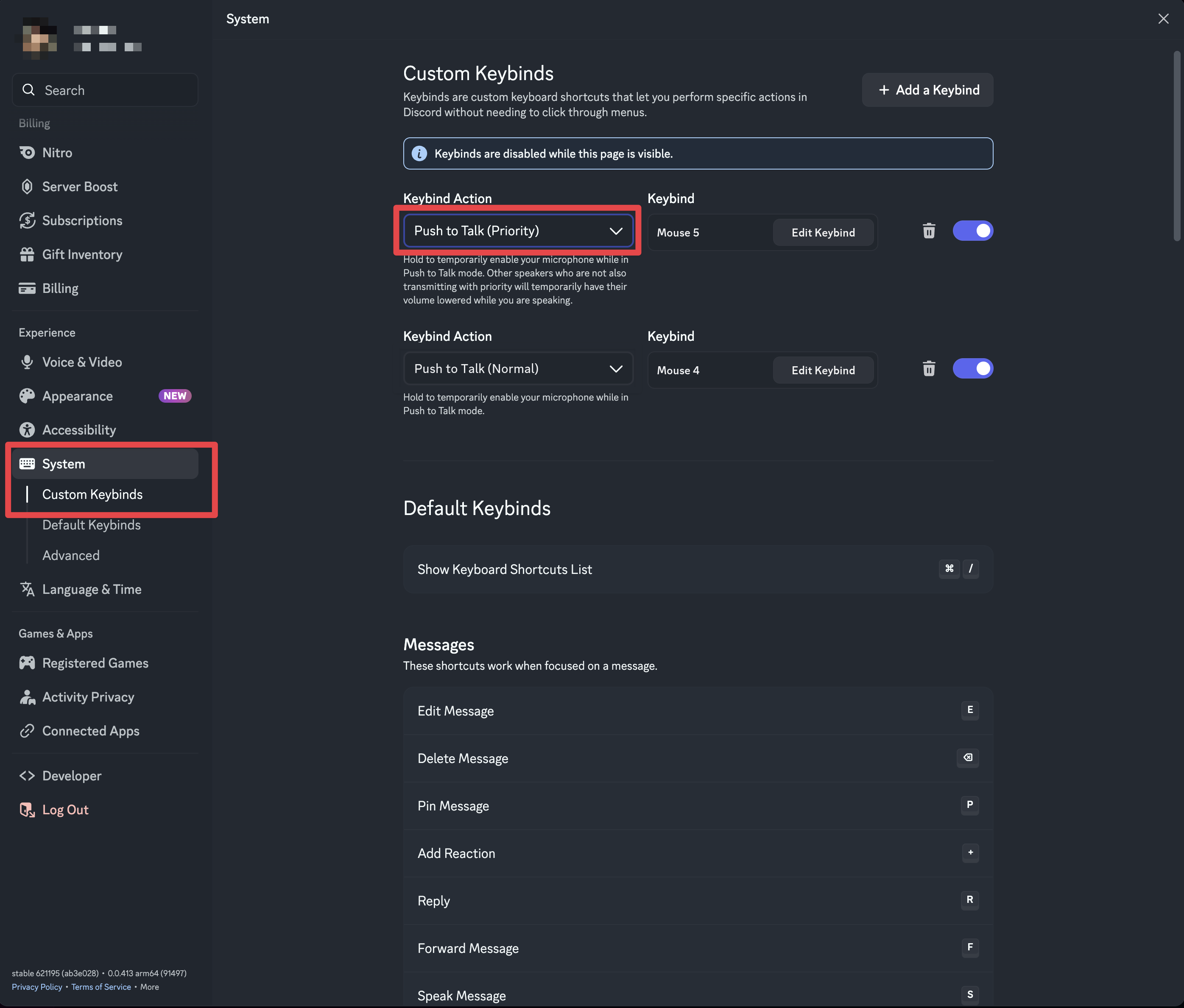Click the Show Keyboard Shortcuts List row
This screenshot has width=1184, height=1008.
click(x=698, y=569)
